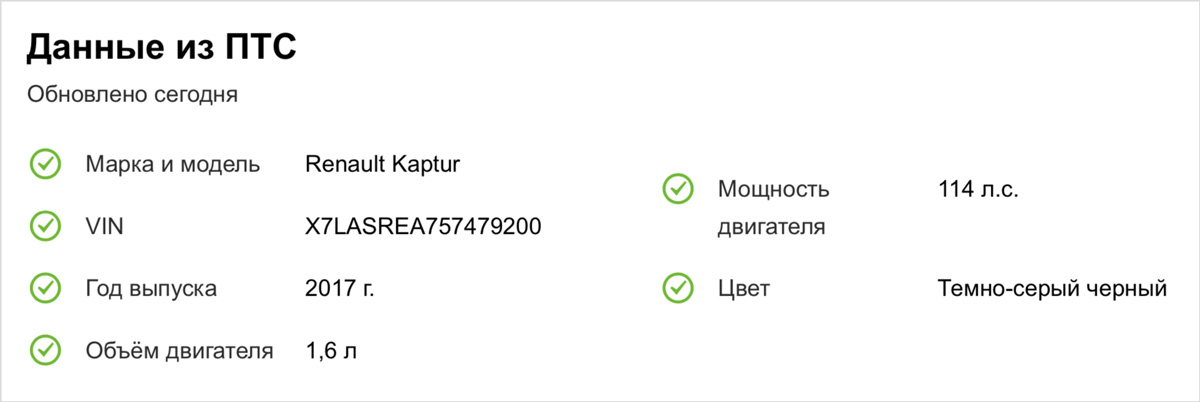1200x402 pixels.
Task: Click the VIN label text
Action: pyautogui.click(x=105, y=227)
